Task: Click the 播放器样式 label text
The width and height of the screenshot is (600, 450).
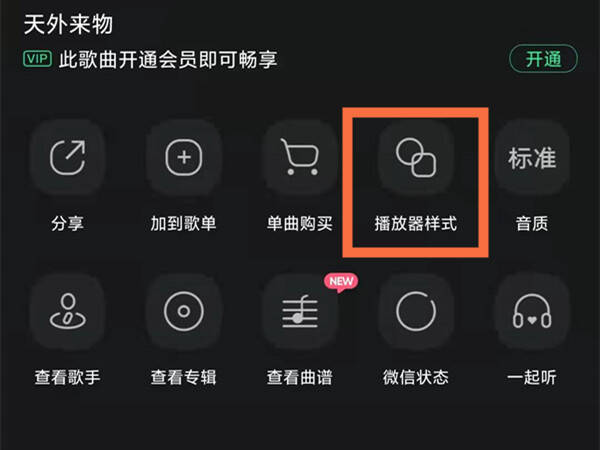Action: pos(416,223)
